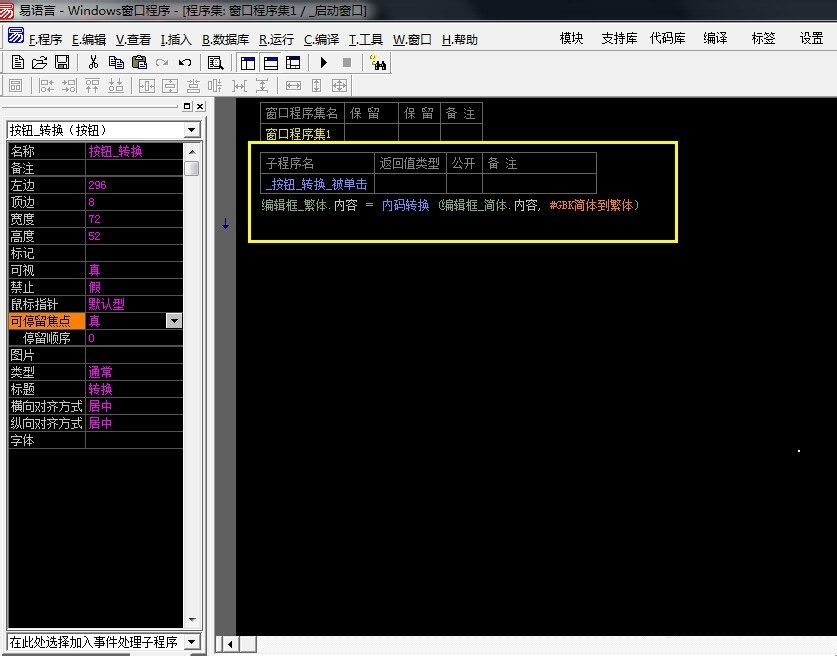Click the print preview magnifier icon
The width and height of the screenshot is (837, 656).
click(x=215, y=63)
